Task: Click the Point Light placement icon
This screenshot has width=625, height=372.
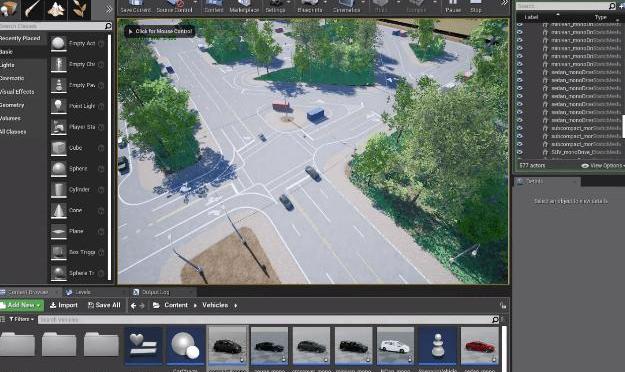Action: (58, 106)
